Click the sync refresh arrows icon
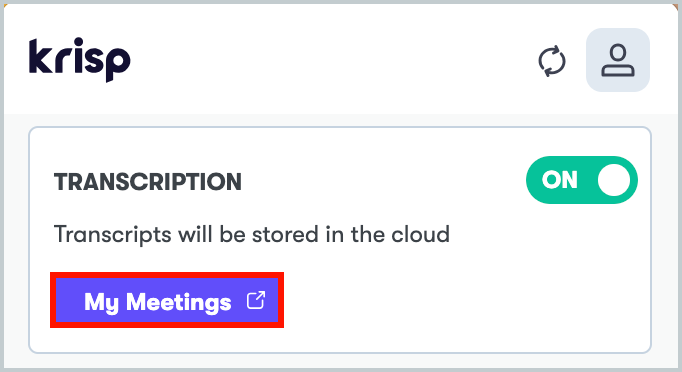This screenshot has height=372, width=682. tap(552, 61)
